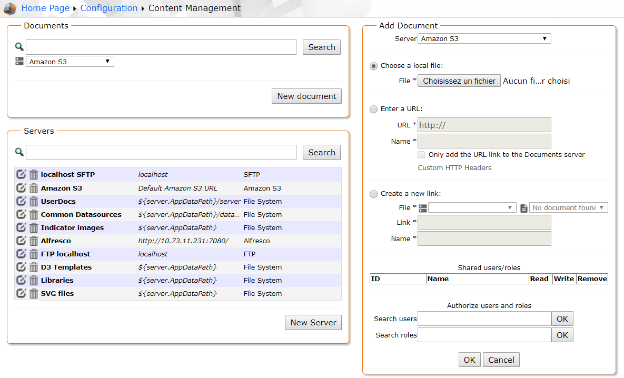The height and width of the screenshot is (378, 624).
Task: Delete the Common Datasources server
Action: (34, 214)
